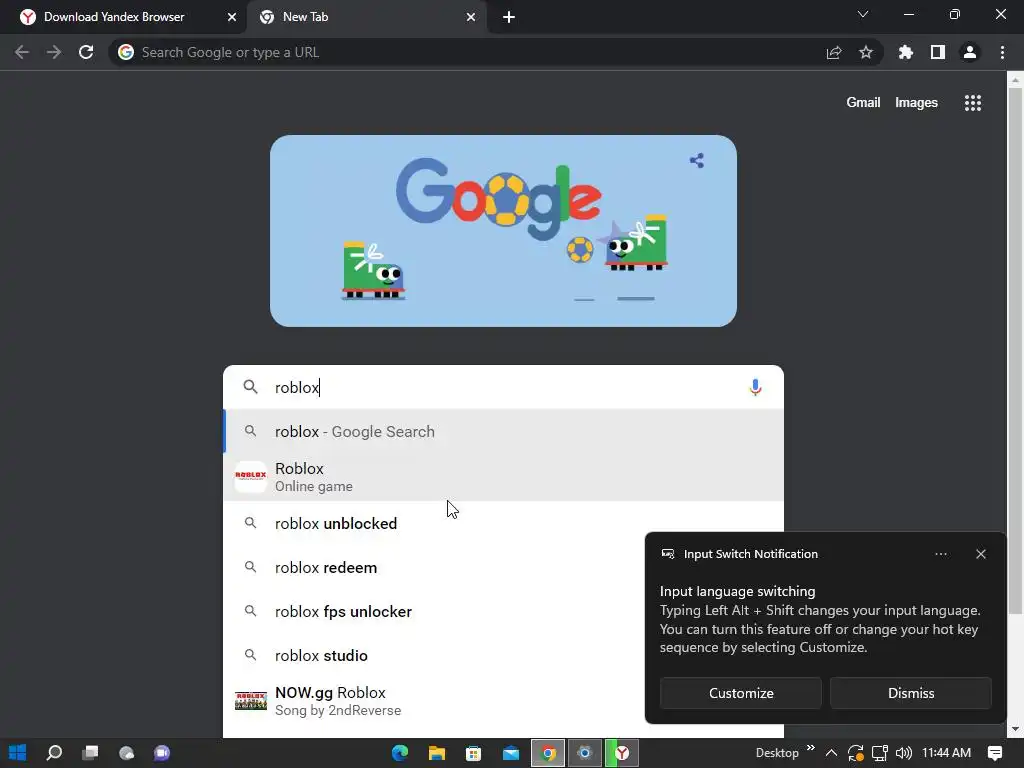Reload the current page
The image size is (1024, 768).
[86, 52]
